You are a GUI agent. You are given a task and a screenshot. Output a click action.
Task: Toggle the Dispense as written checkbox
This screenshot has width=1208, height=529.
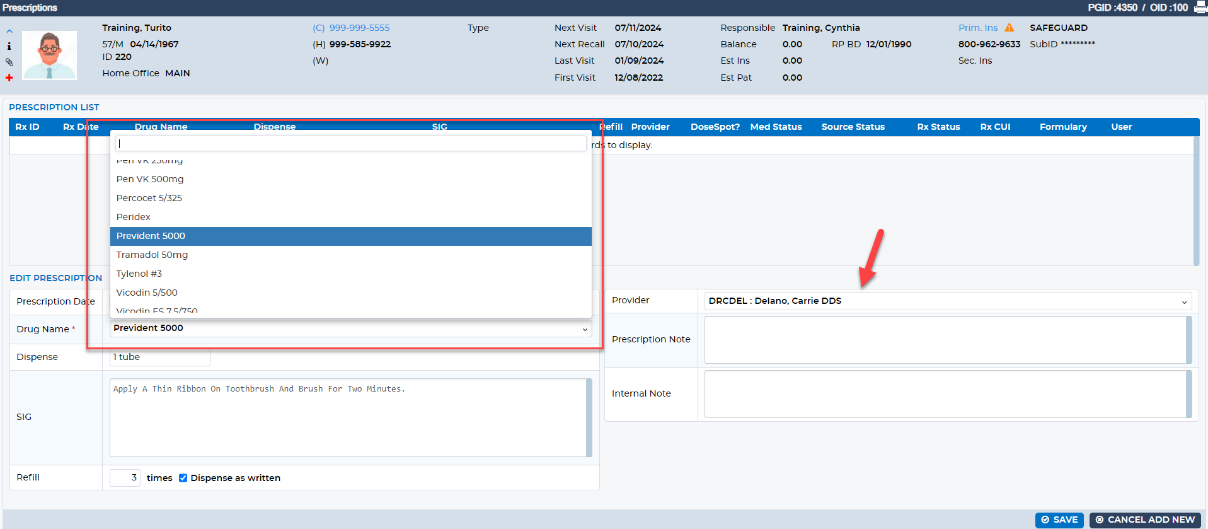tap(183, 478)
